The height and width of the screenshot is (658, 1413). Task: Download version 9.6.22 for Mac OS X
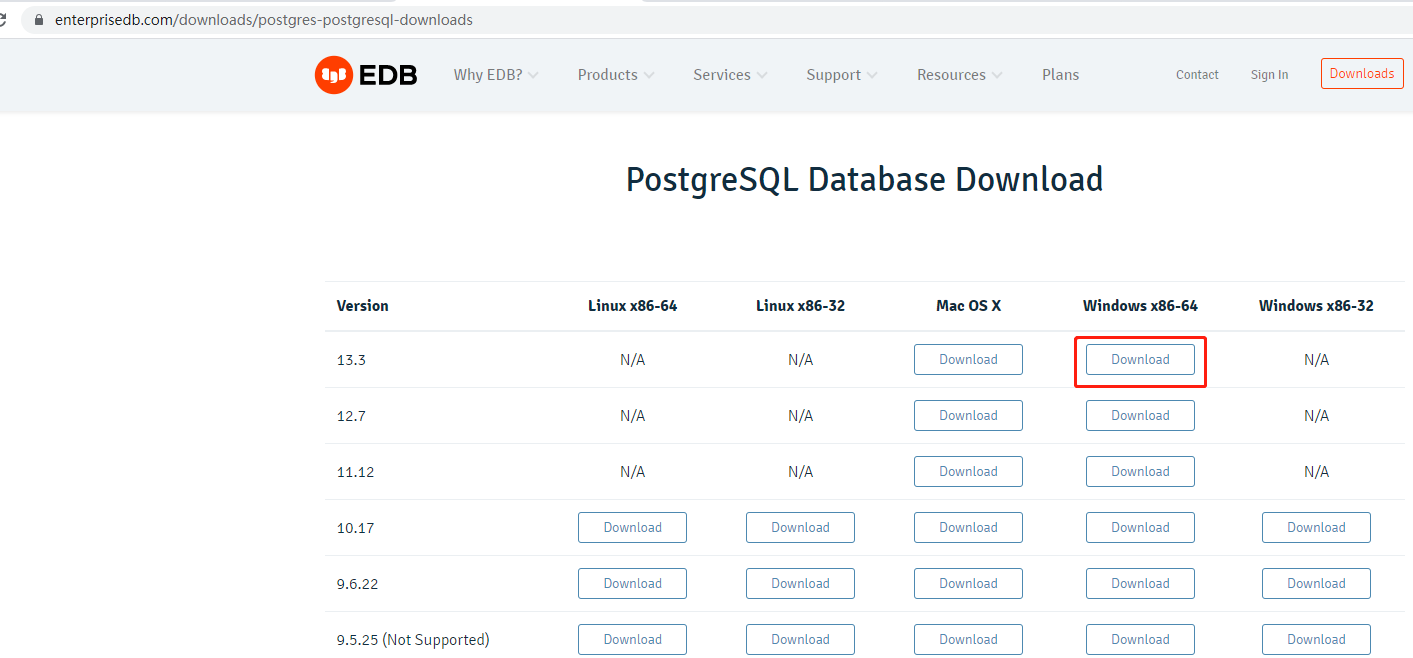pos(968,584)
